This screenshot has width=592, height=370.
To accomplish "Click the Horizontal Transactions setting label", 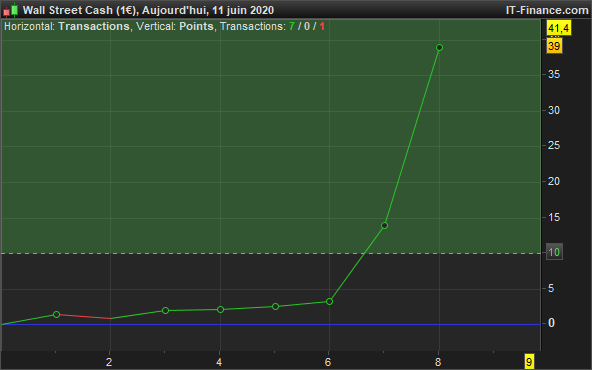I will coord(67,26).
